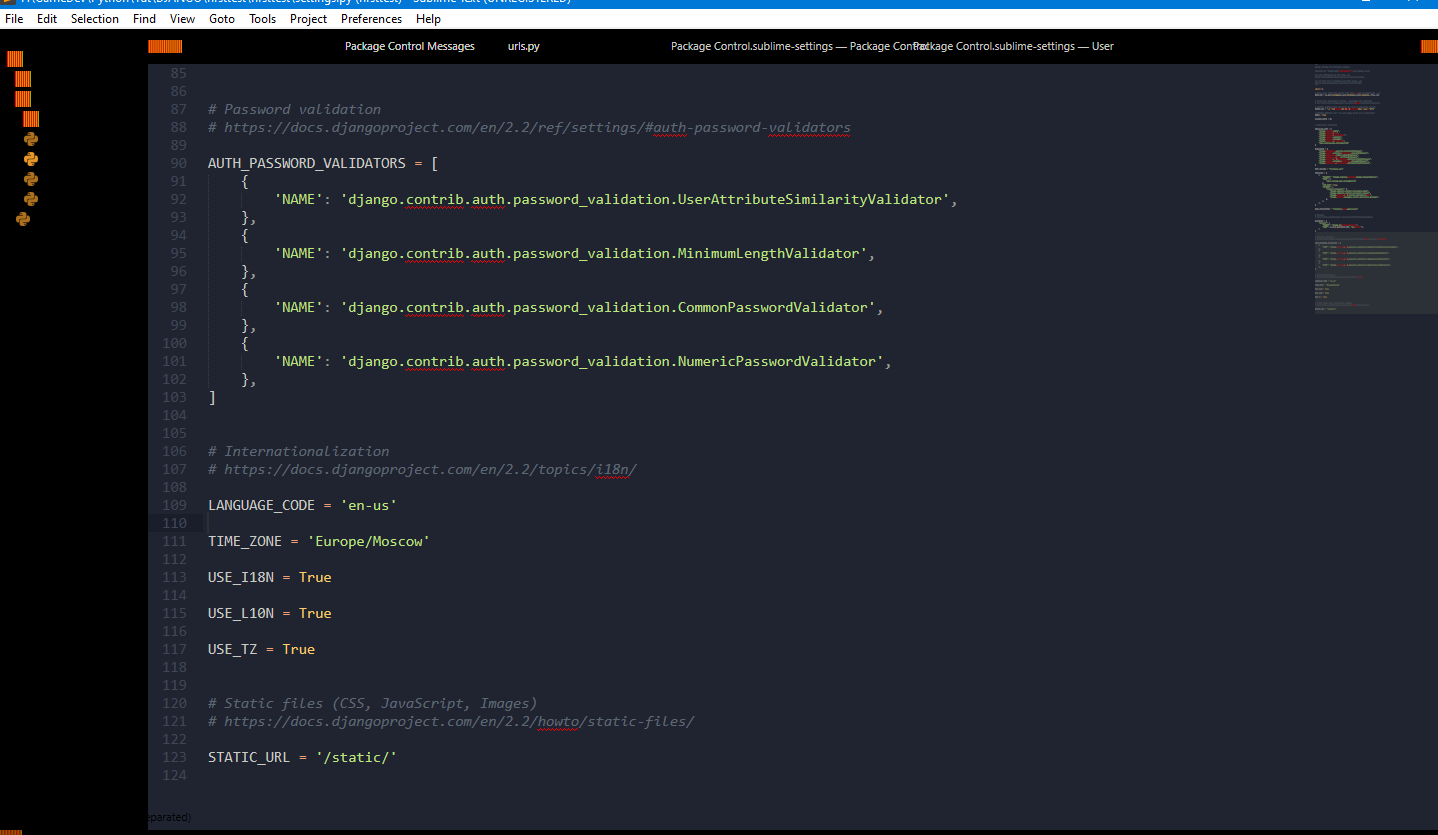Click the second folder icon in the sidebar
The width and height of the screenshot is (1438, 835).
23,79
